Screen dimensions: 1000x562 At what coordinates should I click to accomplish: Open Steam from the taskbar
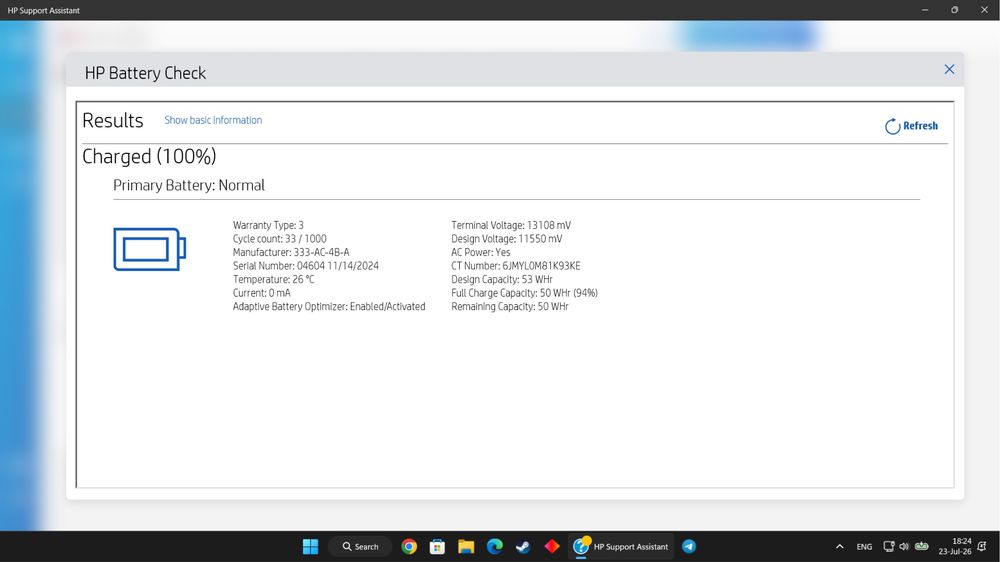523,547
